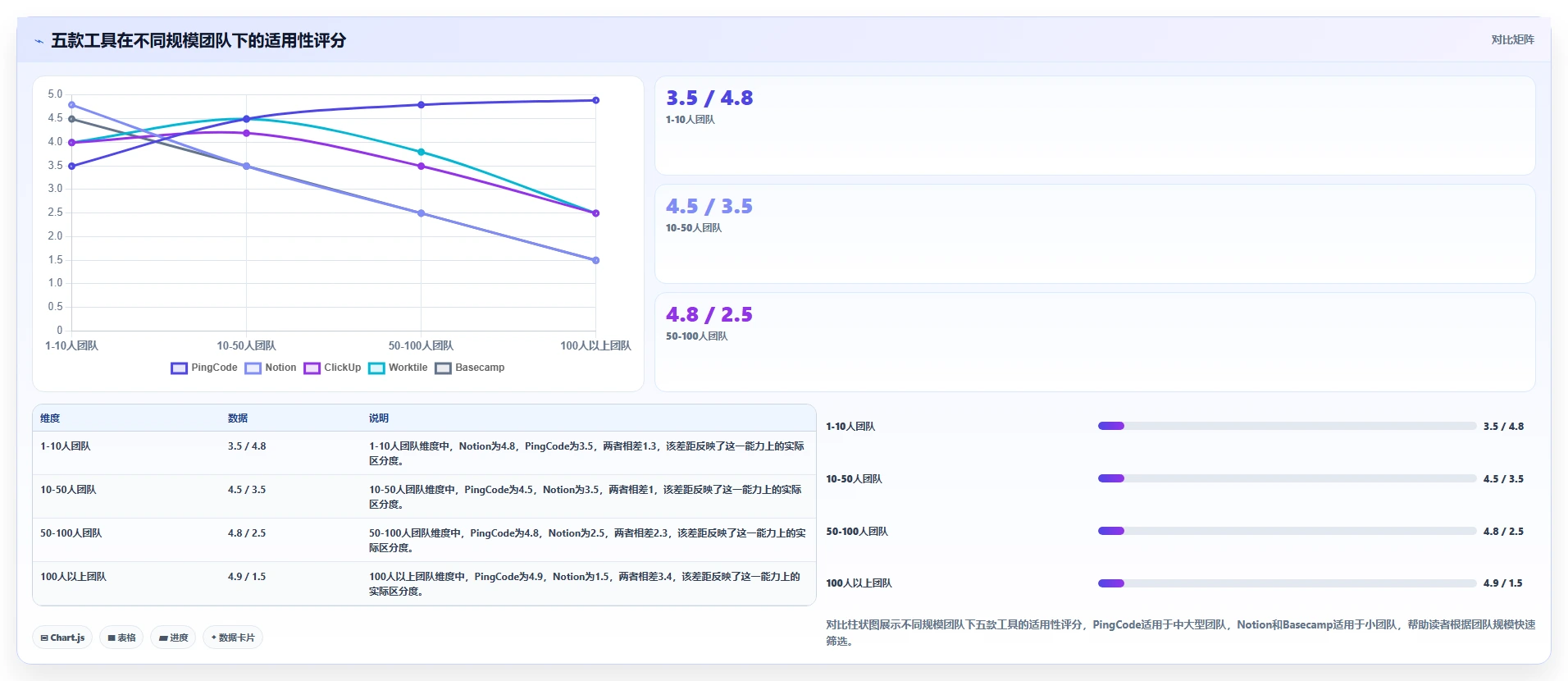Click the 10-50人团队 progress bar
Viewport: 1568px width, 681px height.
pyautogui.click(x=1287, y=478)
